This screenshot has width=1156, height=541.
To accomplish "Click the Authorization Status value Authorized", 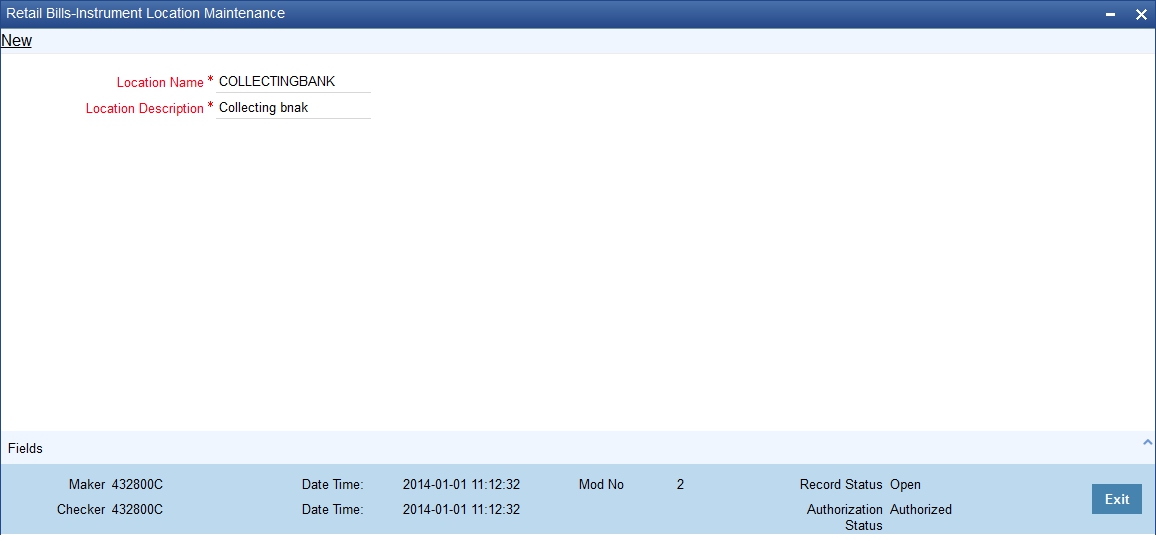I will click(x=921, y=509).
